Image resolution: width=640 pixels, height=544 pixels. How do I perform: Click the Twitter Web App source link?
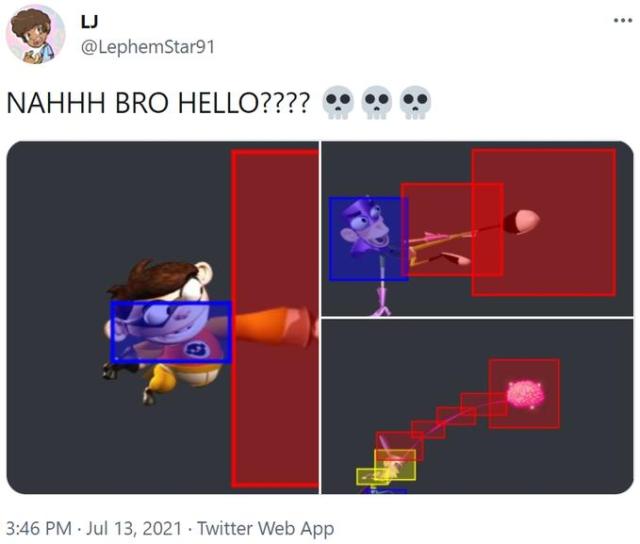tap(266, 528)
